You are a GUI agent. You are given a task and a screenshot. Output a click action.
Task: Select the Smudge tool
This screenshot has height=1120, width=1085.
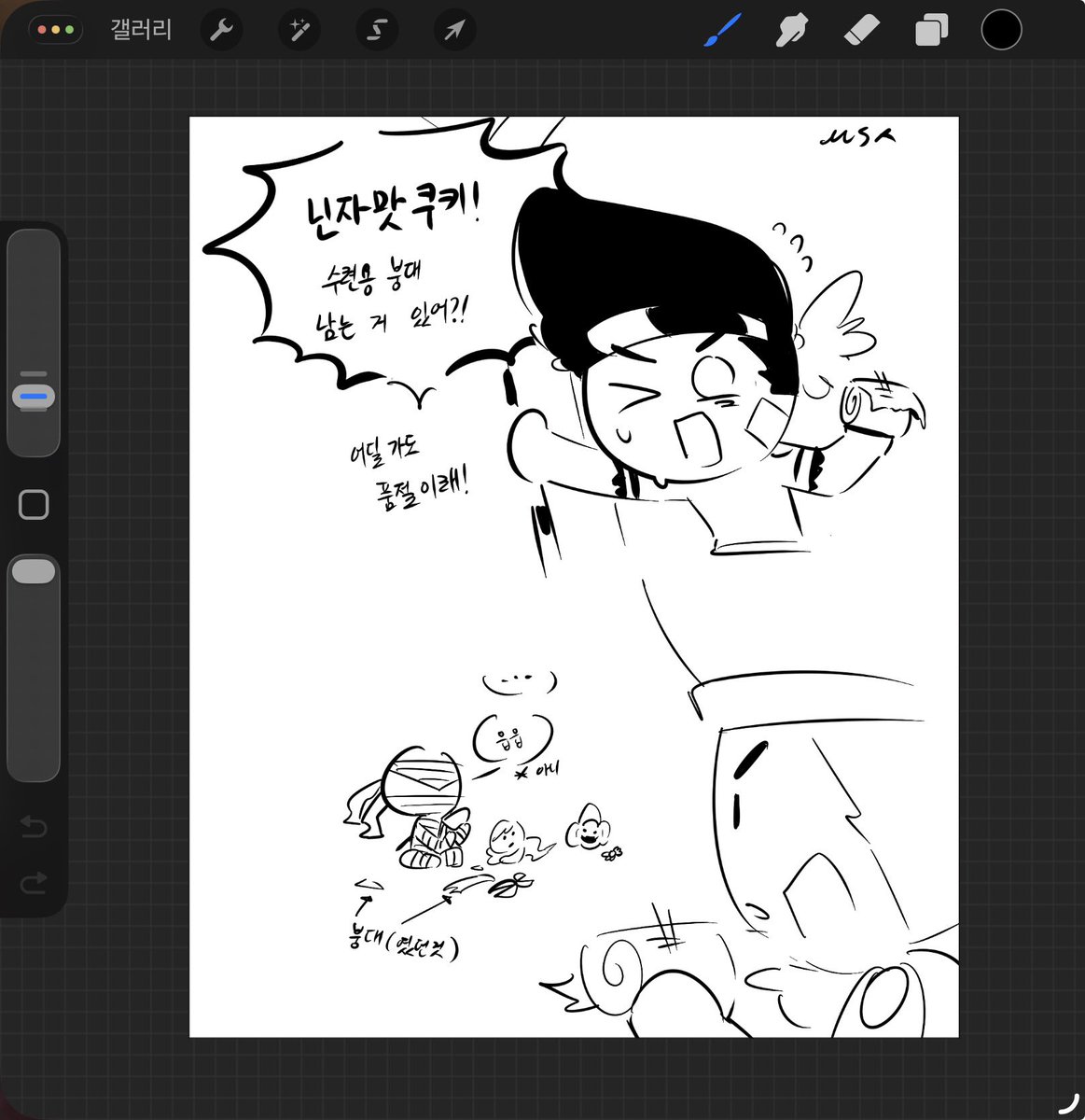(791, 31)
